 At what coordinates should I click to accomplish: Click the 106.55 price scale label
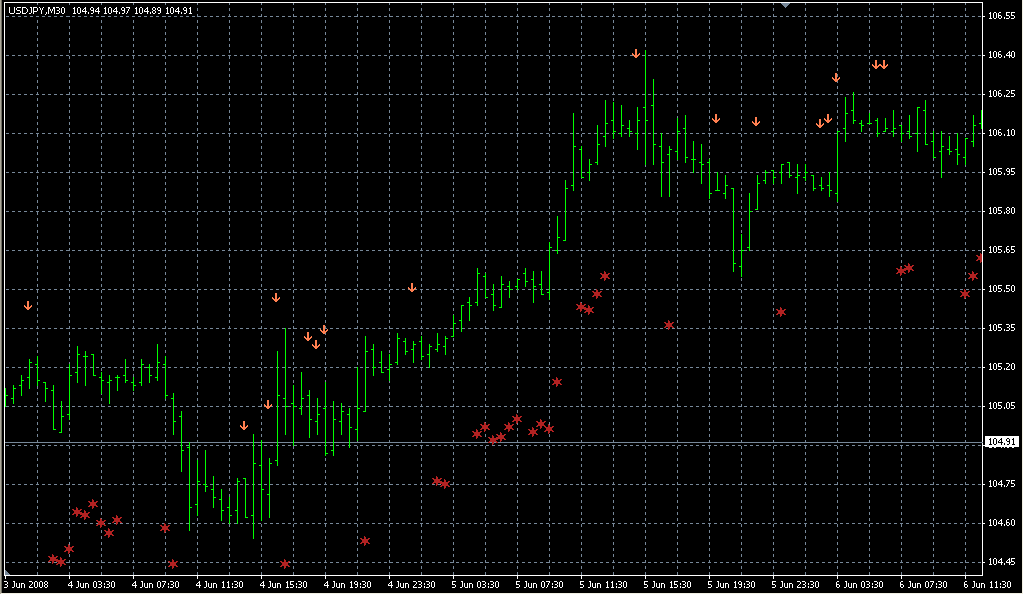(x=1001, y=17)
